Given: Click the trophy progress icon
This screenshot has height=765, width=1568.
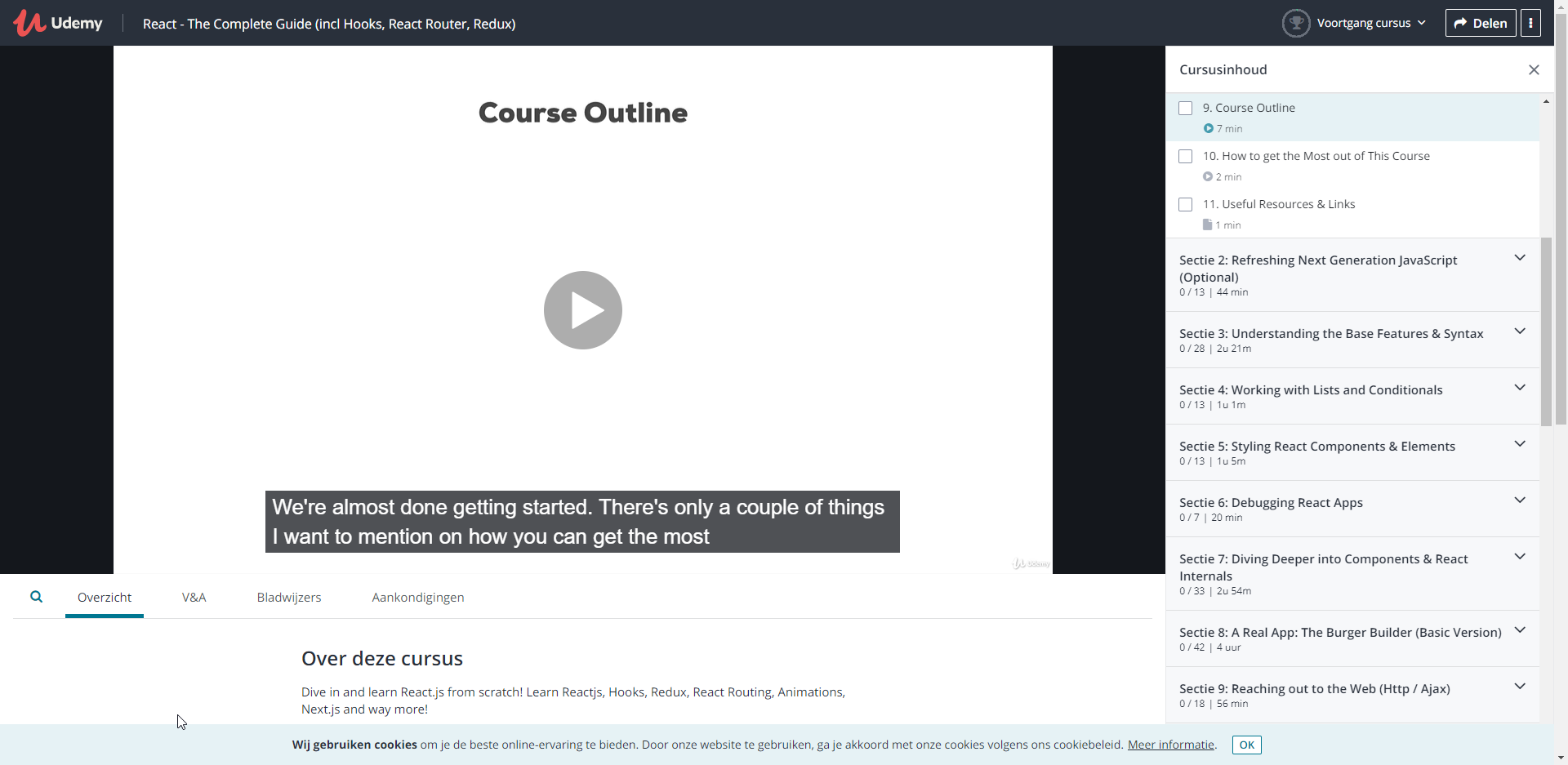Looking at the screenshot, I should [x=1295, y=23].
